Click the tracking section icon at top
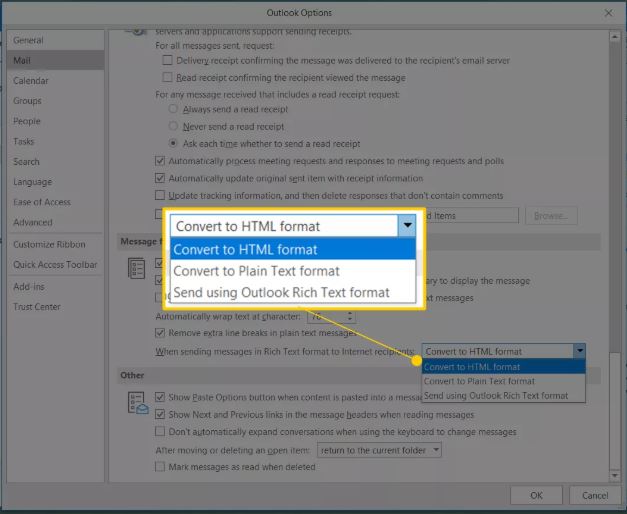Screen dimensions: 627x514 137,31
